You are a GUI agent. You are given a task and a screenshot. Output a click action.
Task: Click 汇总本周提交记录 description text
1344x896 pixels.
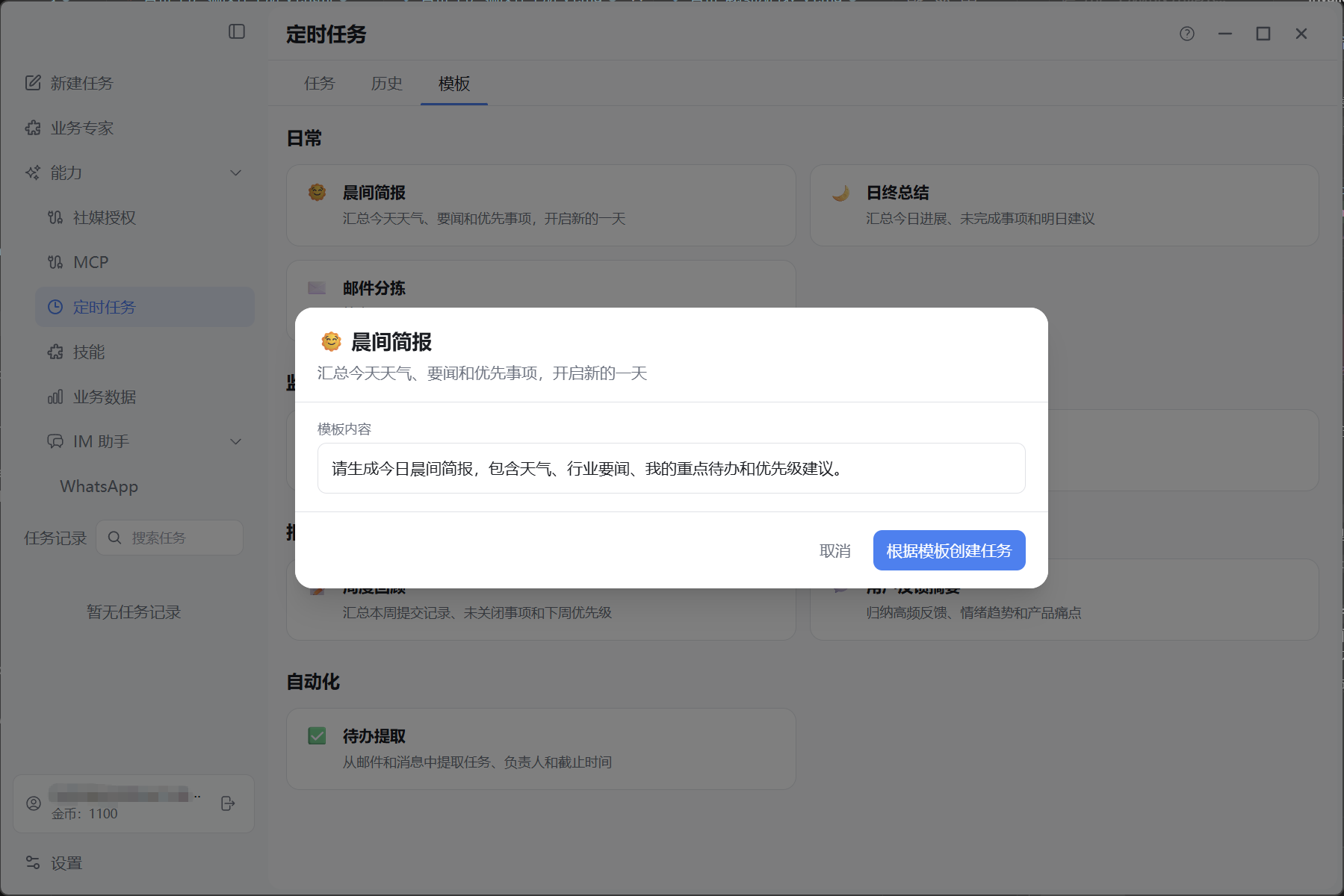point(477,613)
